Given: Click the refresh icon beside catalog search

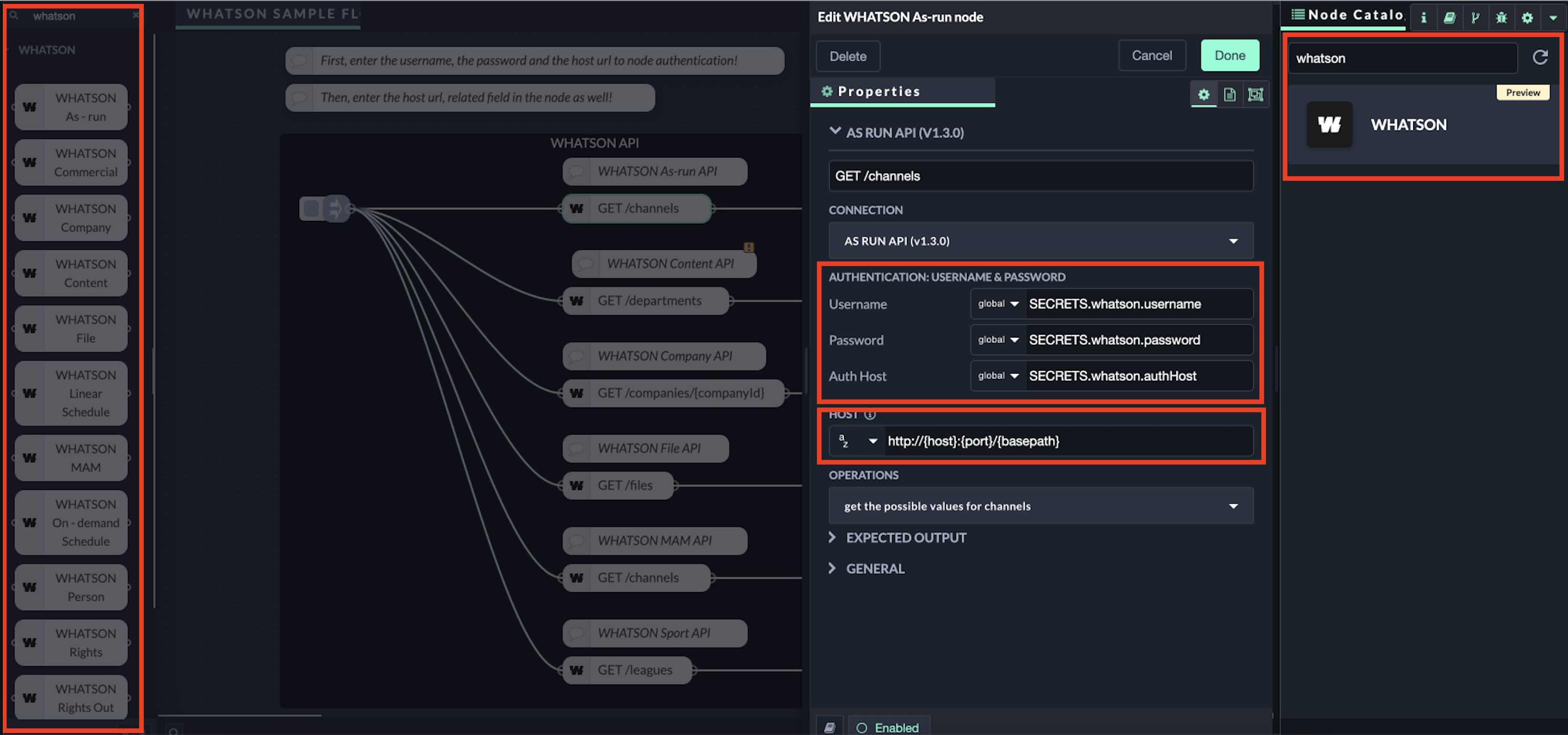Looking at the screenshot, I should pyautogui.click(x=1540, y=58).
